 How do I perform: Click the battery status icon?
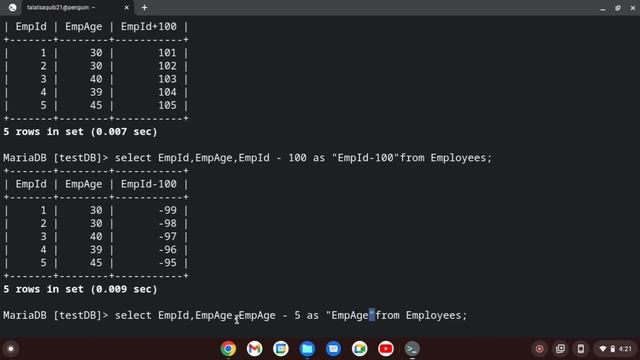click(x=613, y=349)
